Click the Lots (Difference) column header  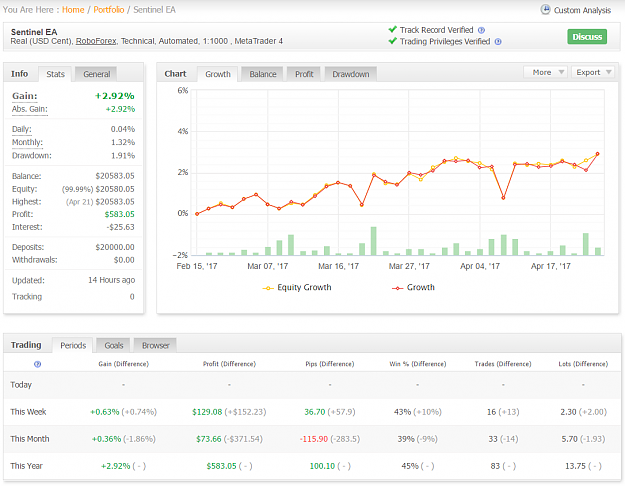tap(583, 364)
